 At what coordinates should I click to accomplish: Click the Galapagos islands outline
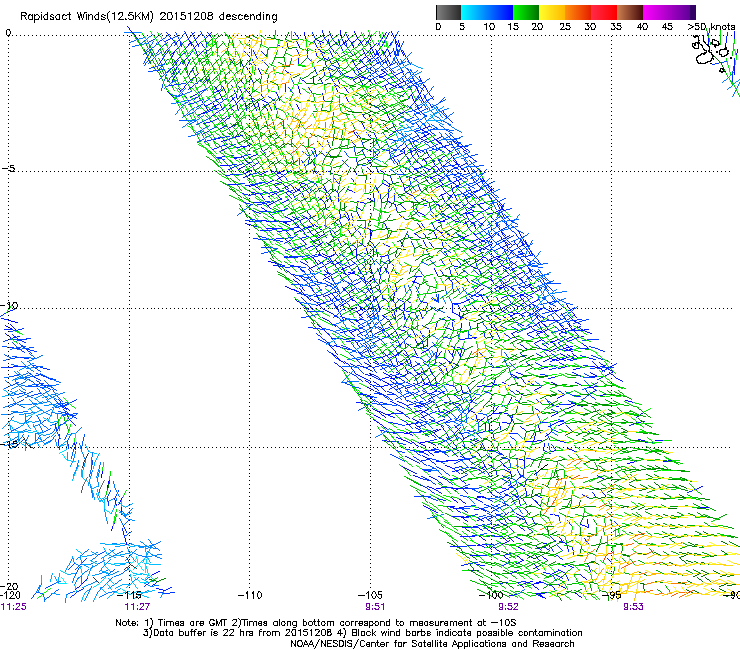click(713, 53)
